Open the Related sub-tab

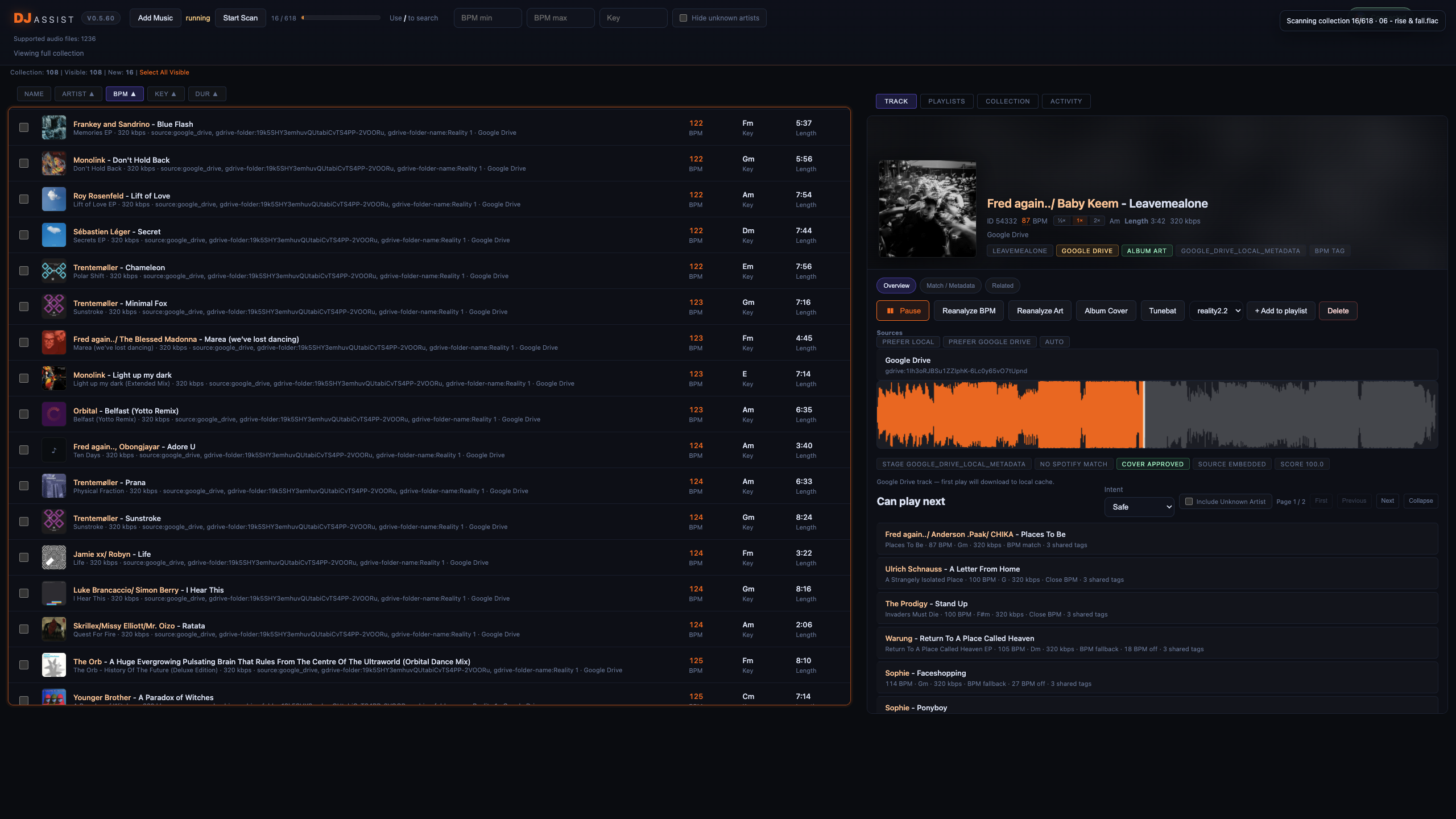(1003, 286)
